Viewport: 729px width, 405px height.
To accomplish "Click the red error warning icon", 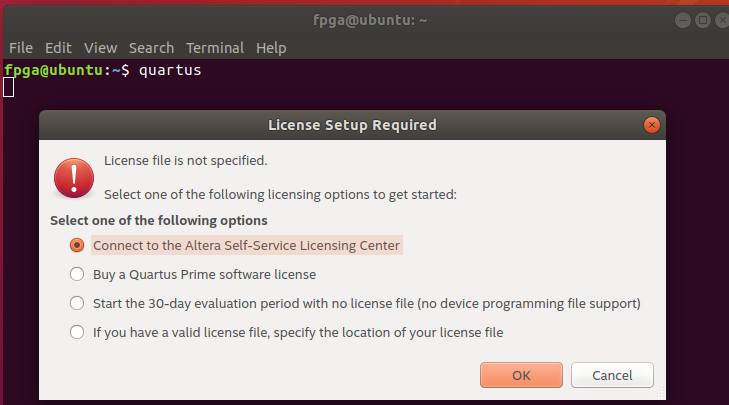I will click(73, 178).
